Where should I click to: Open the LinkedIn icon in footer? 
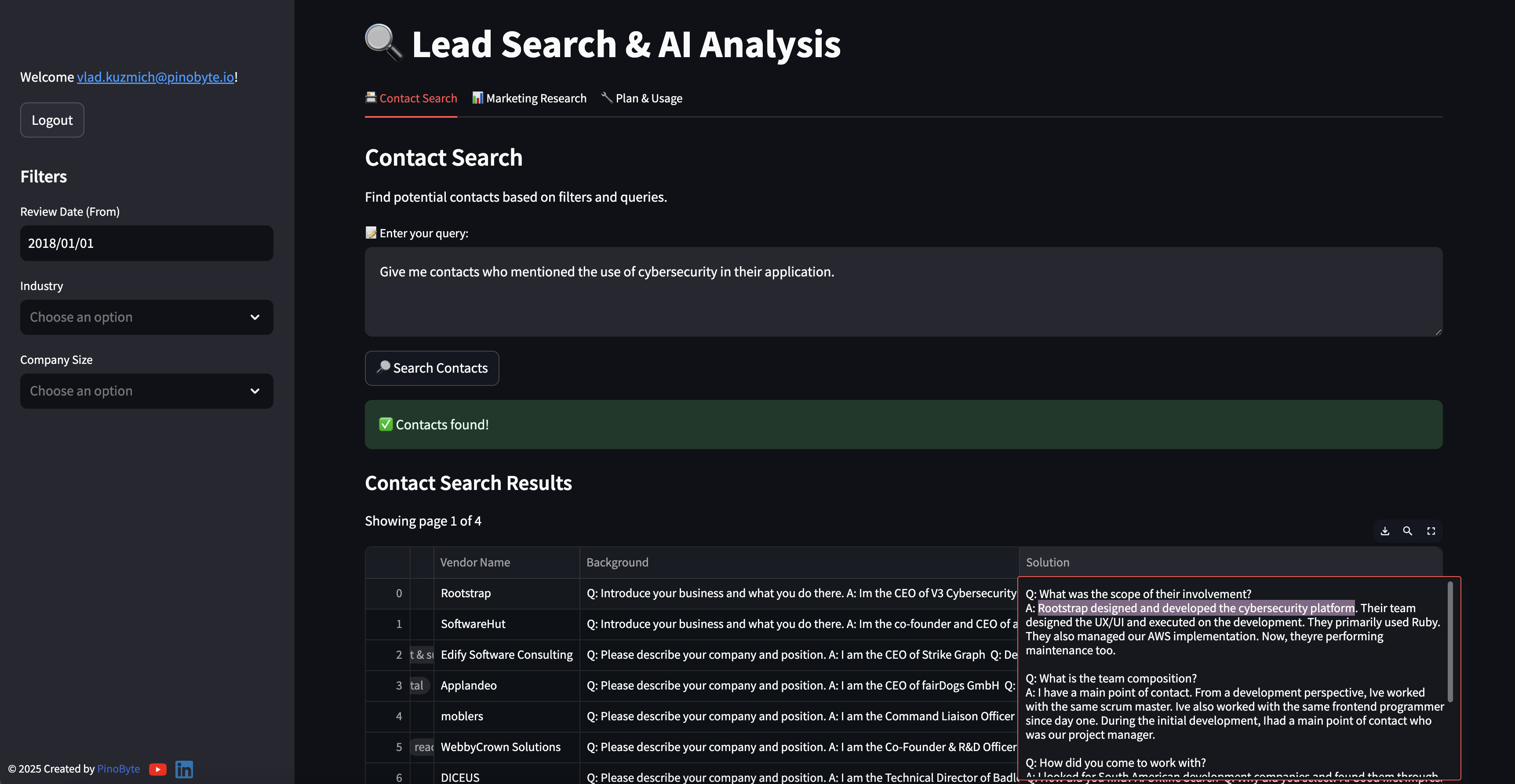(x=184, y=769)
